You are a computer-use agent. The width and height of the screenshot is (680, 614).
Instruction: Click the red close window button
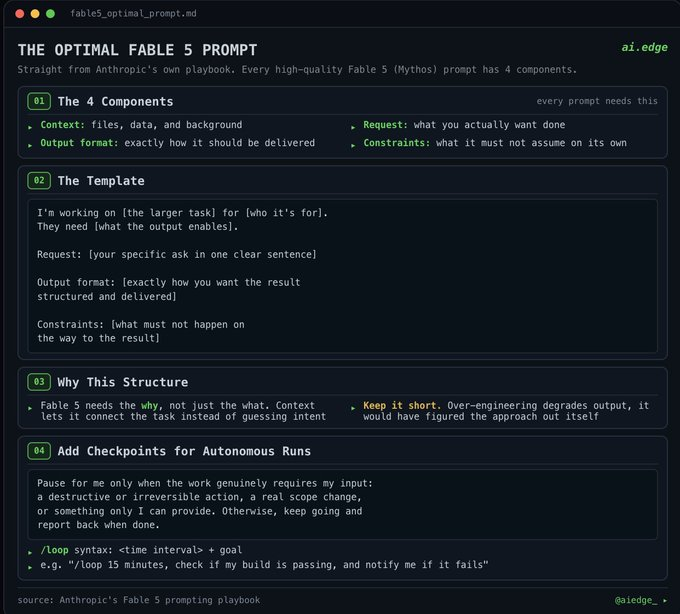pyautogui.click(x=20, y=13)
